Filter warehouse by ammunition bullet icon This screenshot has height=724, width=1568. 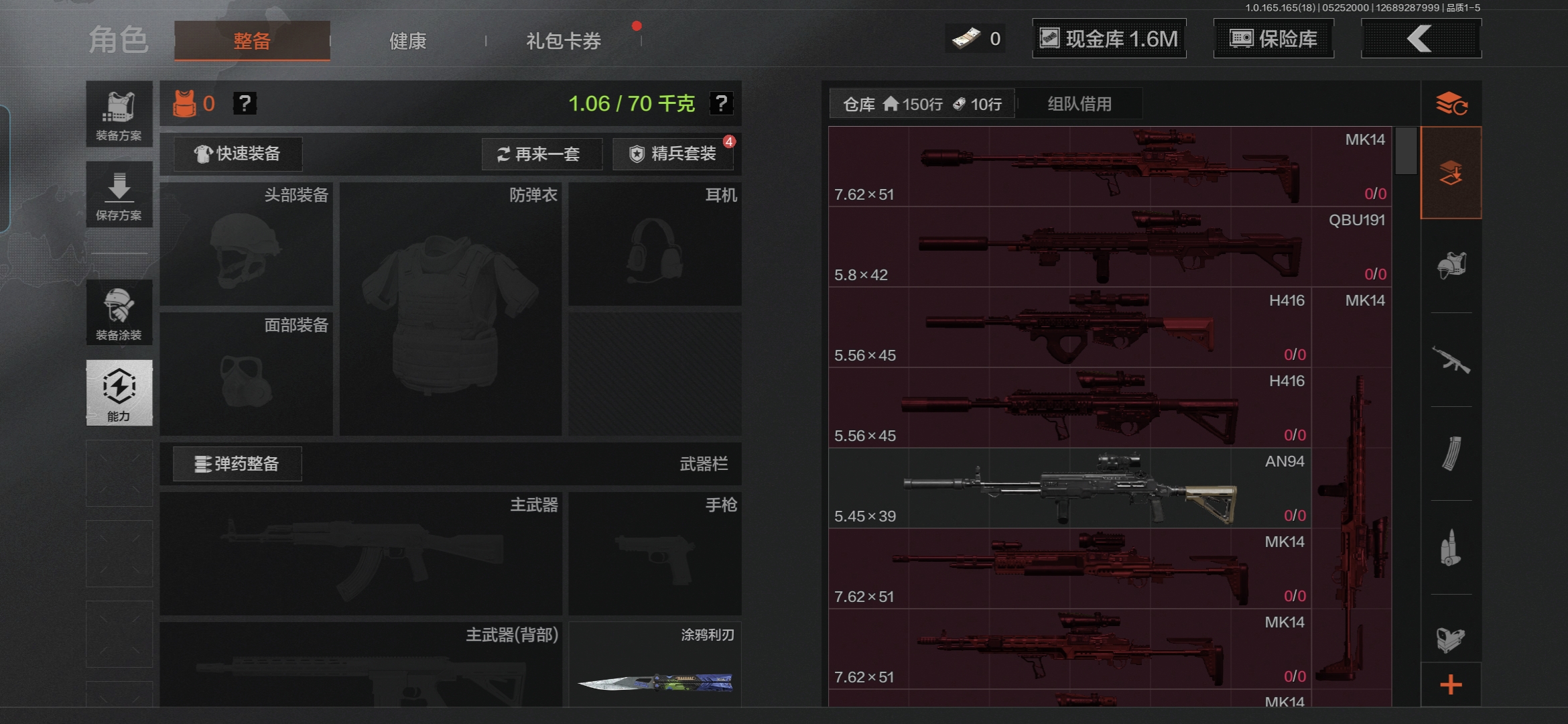pyautogui.click(x=1451, y=548)
